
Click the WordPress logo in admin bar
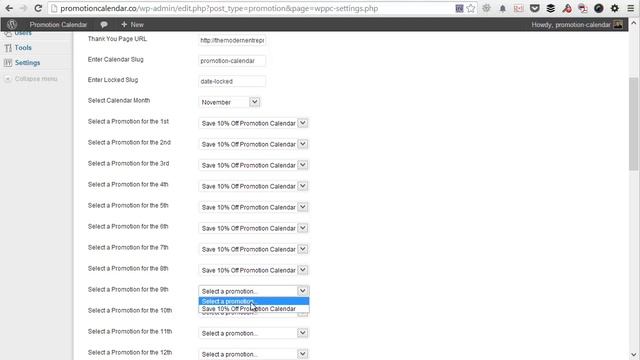click(12, 24)
